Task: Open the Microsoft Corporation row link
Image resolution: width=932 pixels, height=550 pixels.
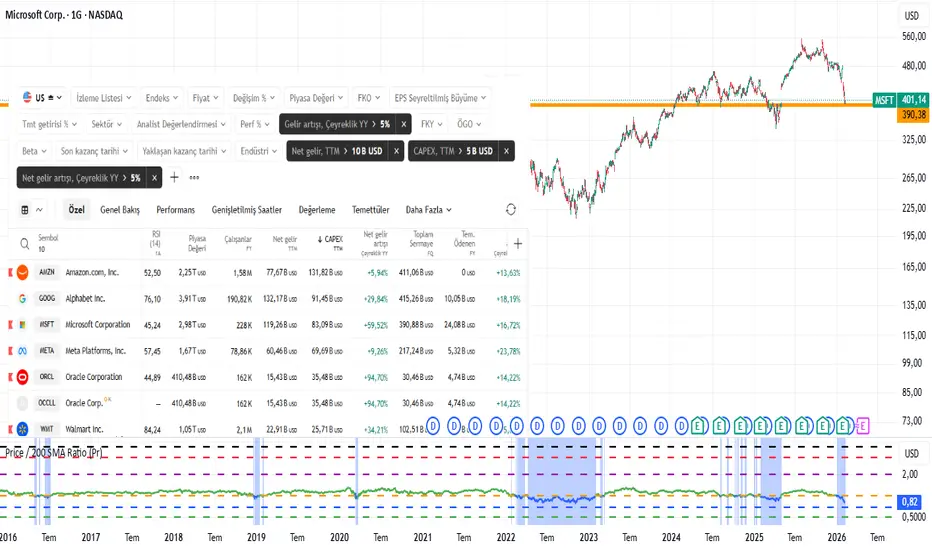Action: pyautogui.click(x=98, y=325)
